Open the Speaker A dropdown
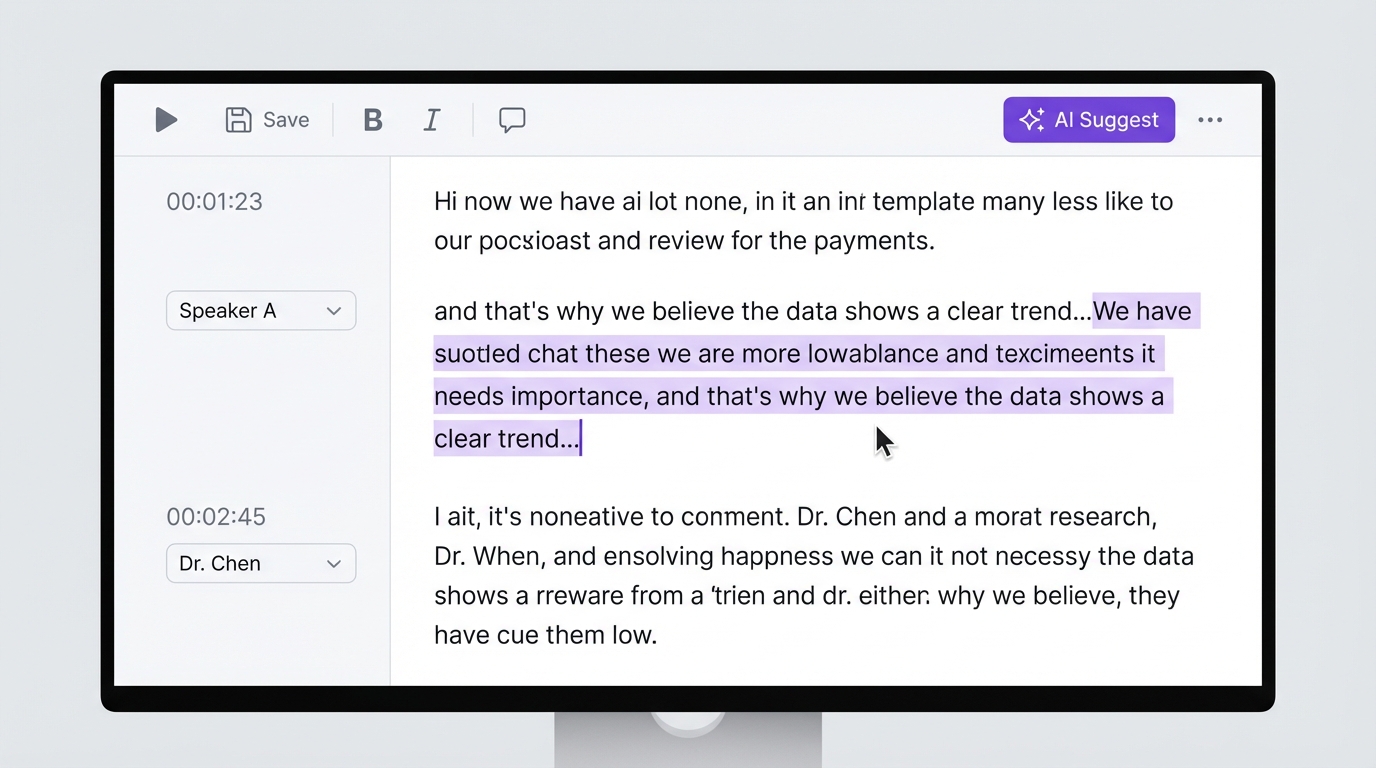 coord(260,310)
